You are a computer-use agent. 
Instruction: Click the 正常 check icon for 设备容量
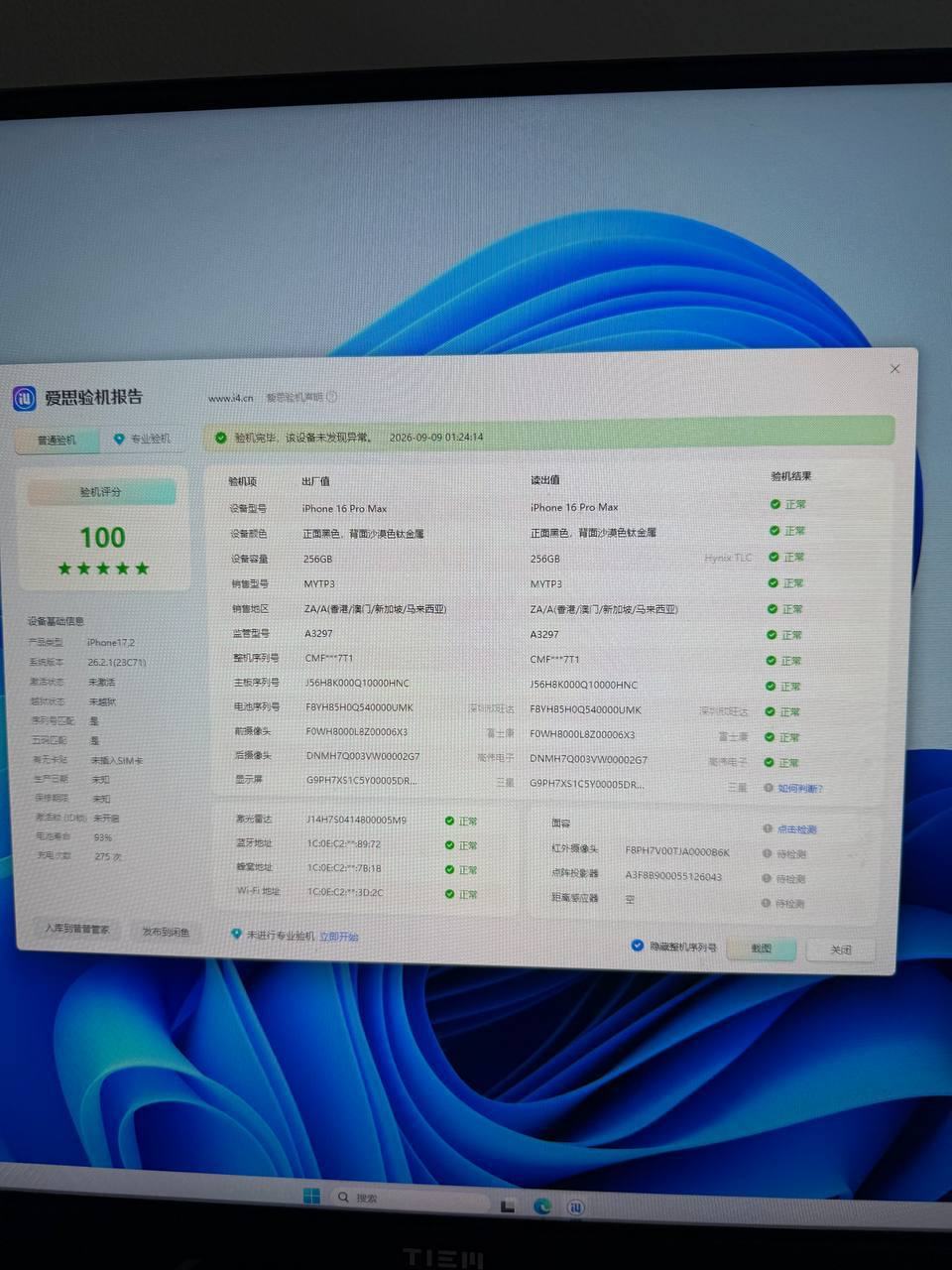pos(773,557)
